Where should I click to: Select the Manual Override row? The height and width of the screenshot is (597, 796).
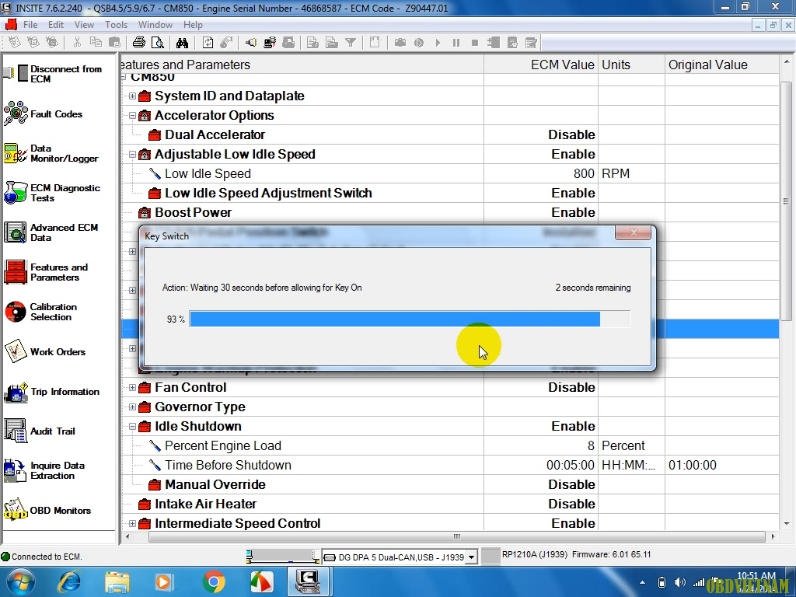point(450,484)
